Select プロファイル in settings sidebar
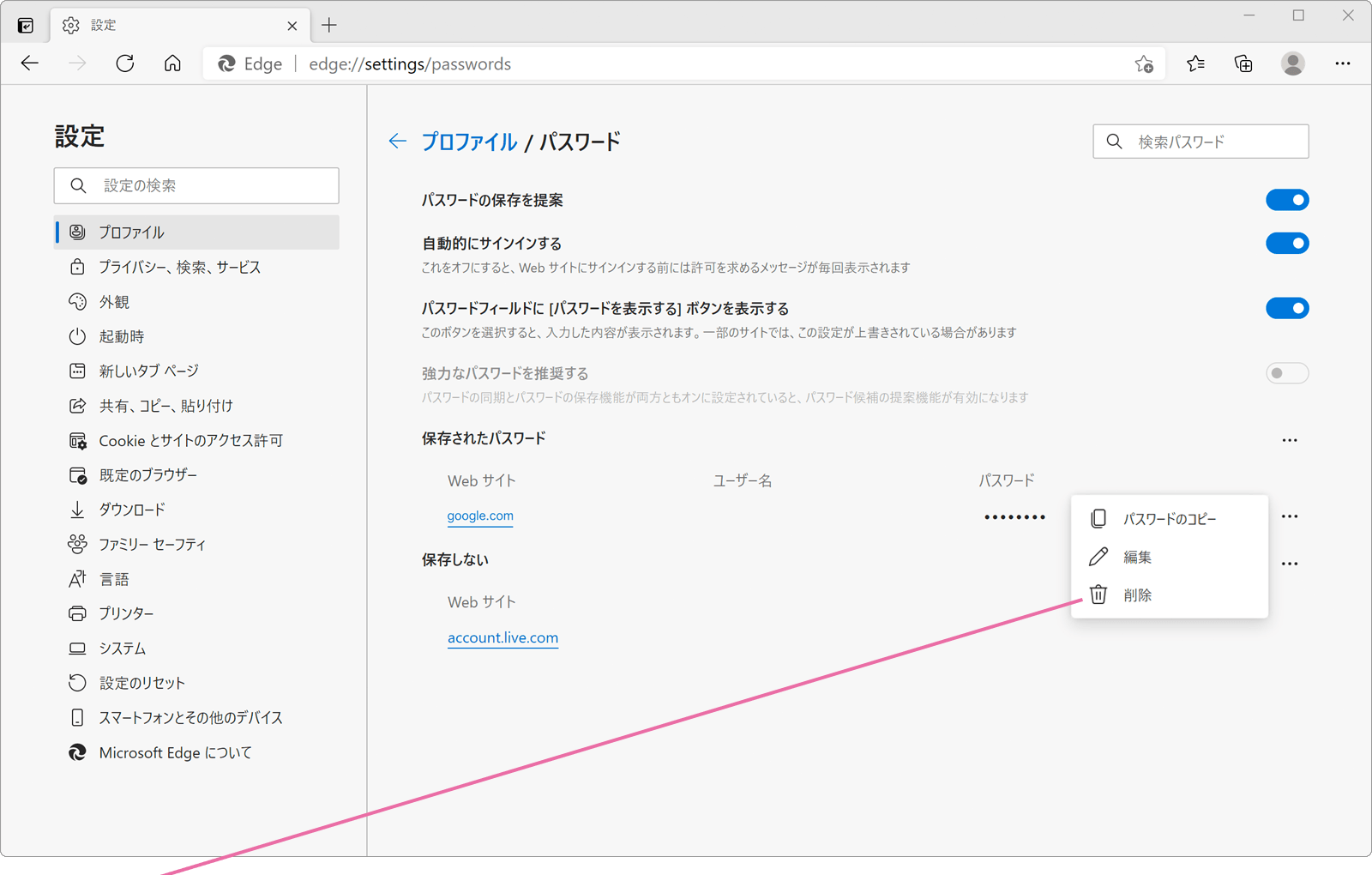This screenshot has height=875, width=1372. [196, 232]
